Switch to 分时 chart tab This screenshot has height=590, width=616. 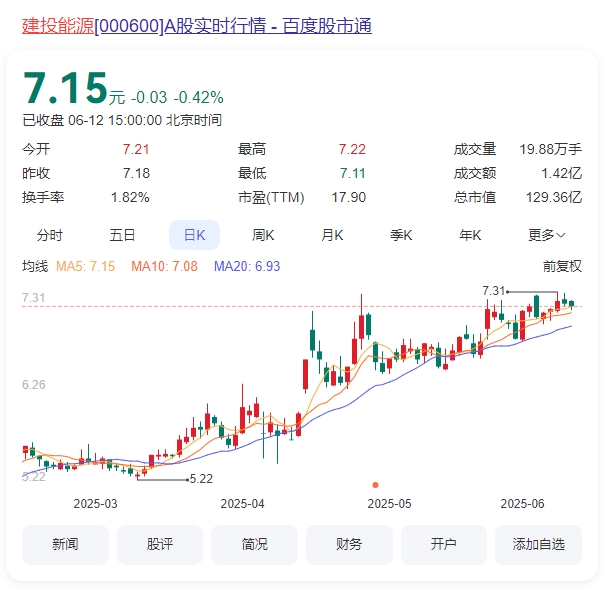click(x=49, y=235)
